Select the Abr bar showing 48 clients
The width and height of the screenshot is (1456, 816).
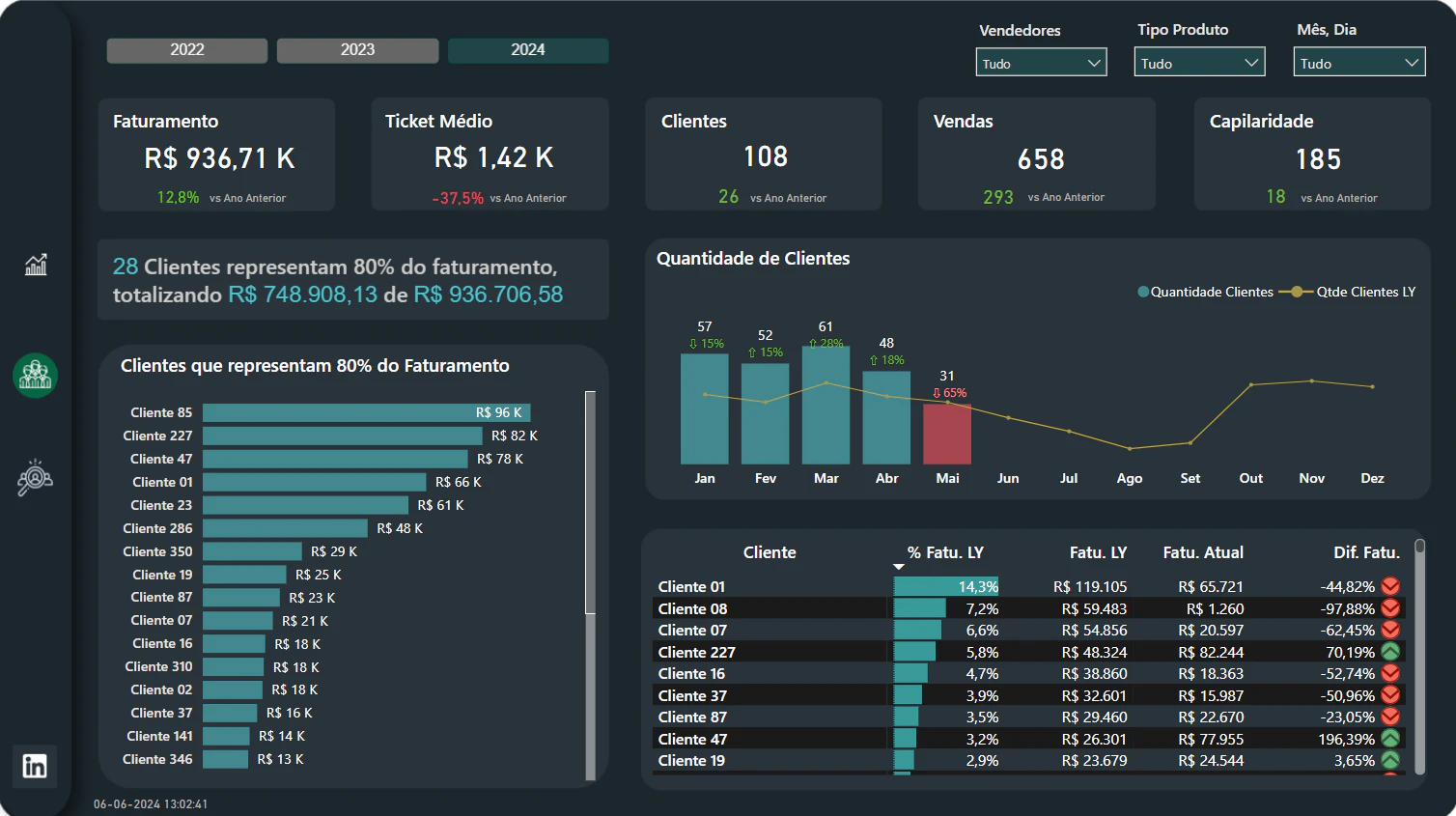[886, 417]
